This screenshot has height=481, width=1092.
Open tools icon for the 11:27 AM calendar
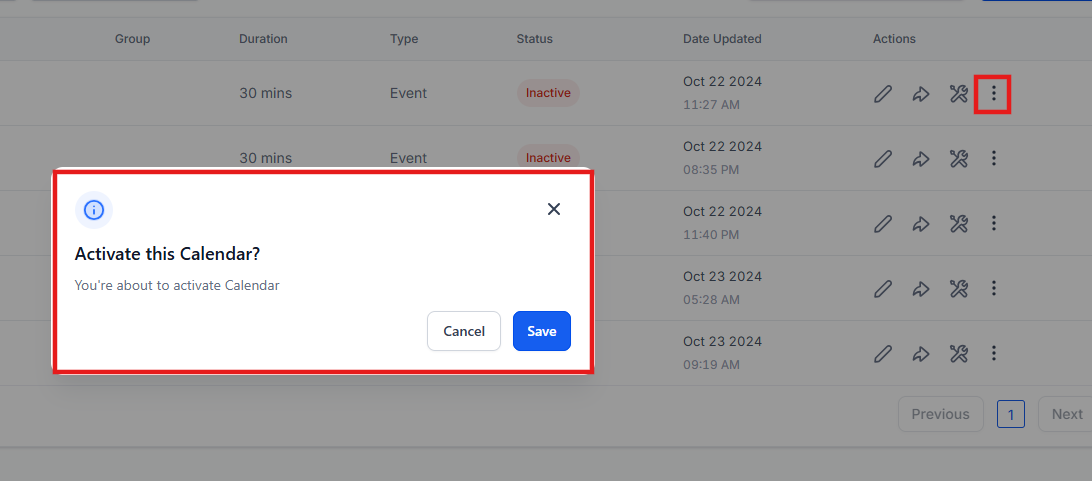(x=958, y=94)
